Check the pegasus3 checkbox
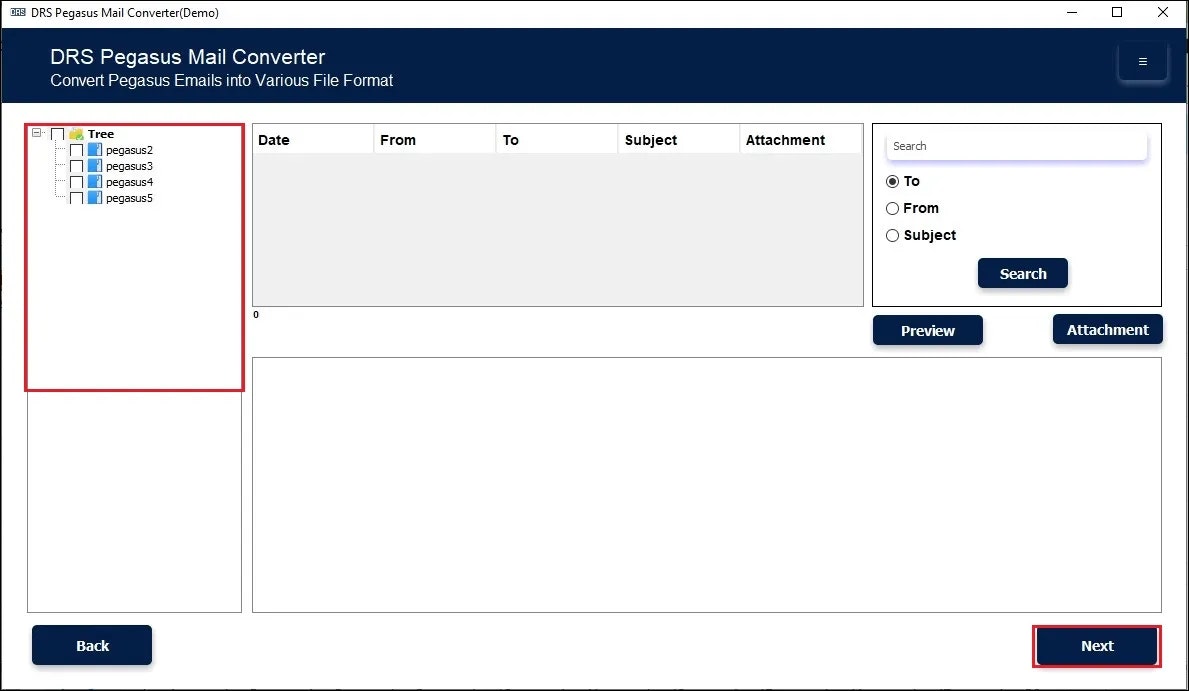1189x691 pixels. coord(77,166)
